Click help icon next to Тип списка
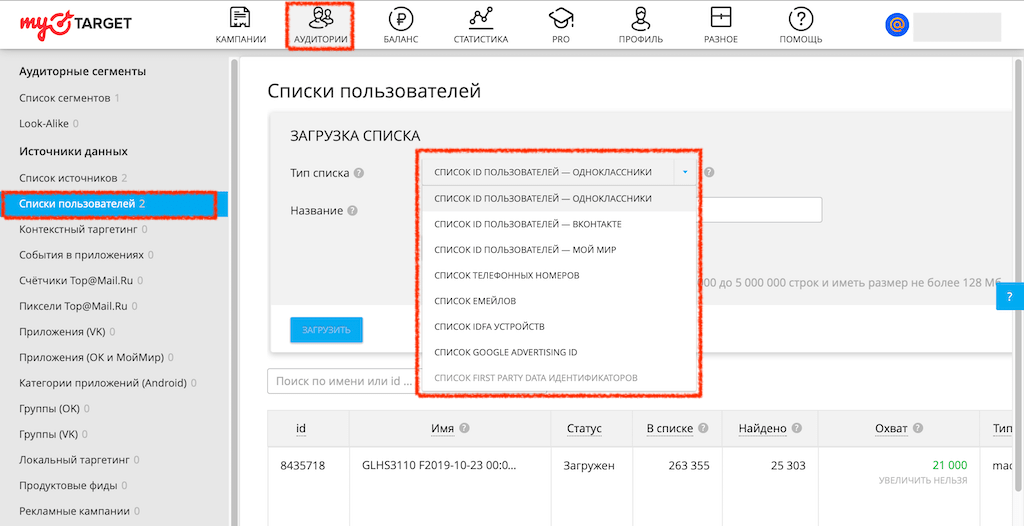The image size is (1024, 526). pos(359,173)
